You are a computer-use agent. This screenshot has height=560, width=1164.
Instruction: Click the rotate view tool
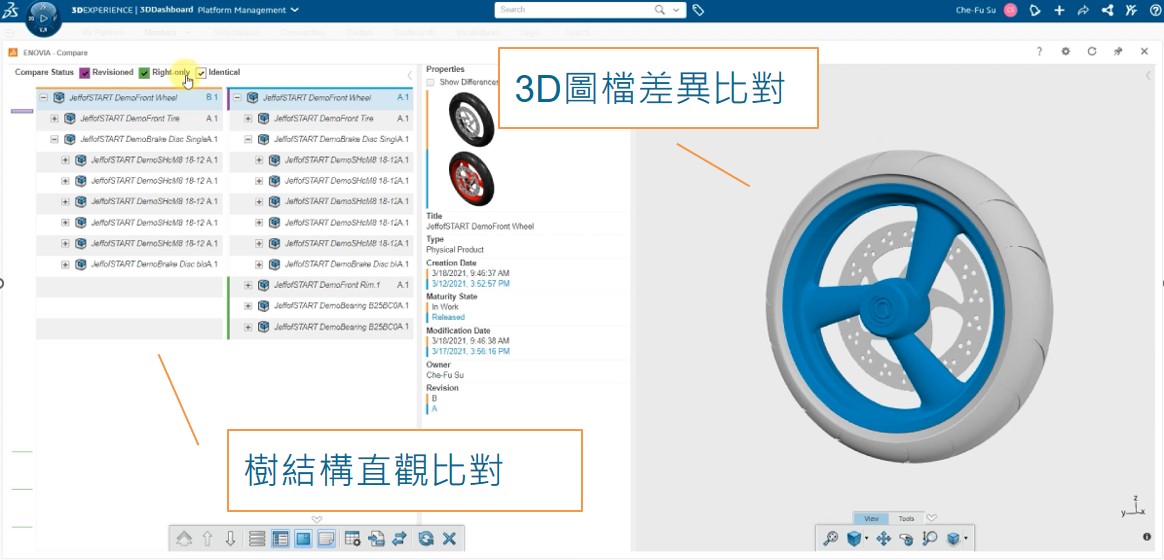click(x=906, y=538)
